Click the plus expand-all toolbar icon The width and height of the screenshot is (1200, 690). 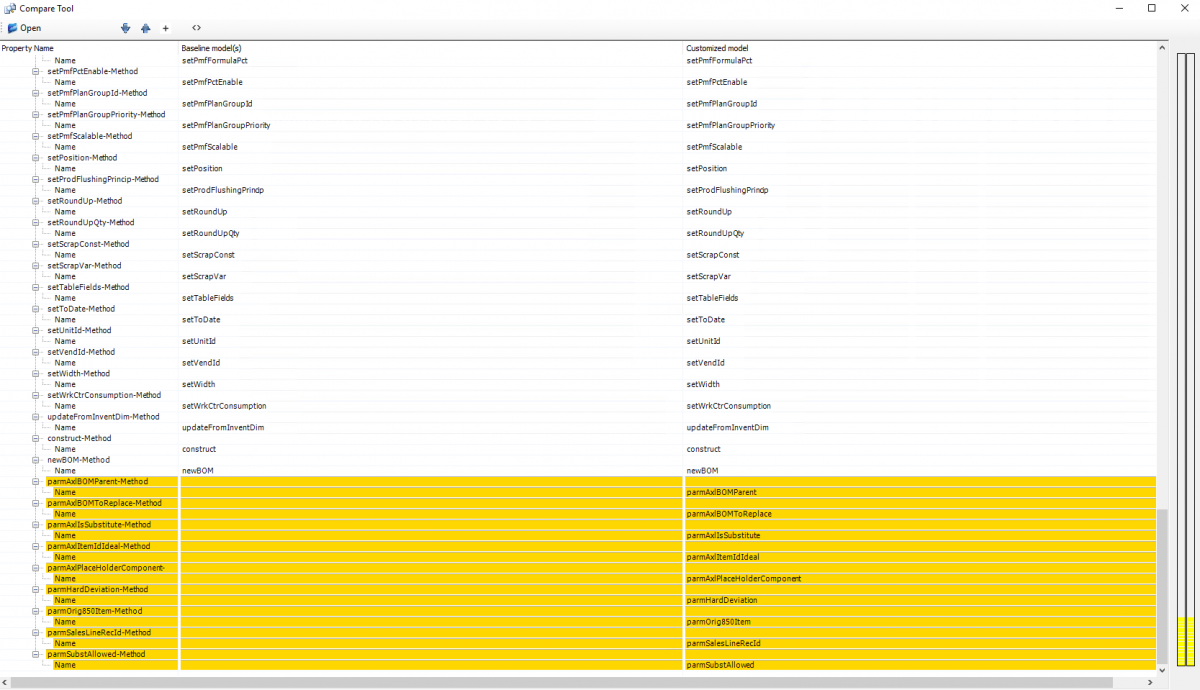(165, 28)
